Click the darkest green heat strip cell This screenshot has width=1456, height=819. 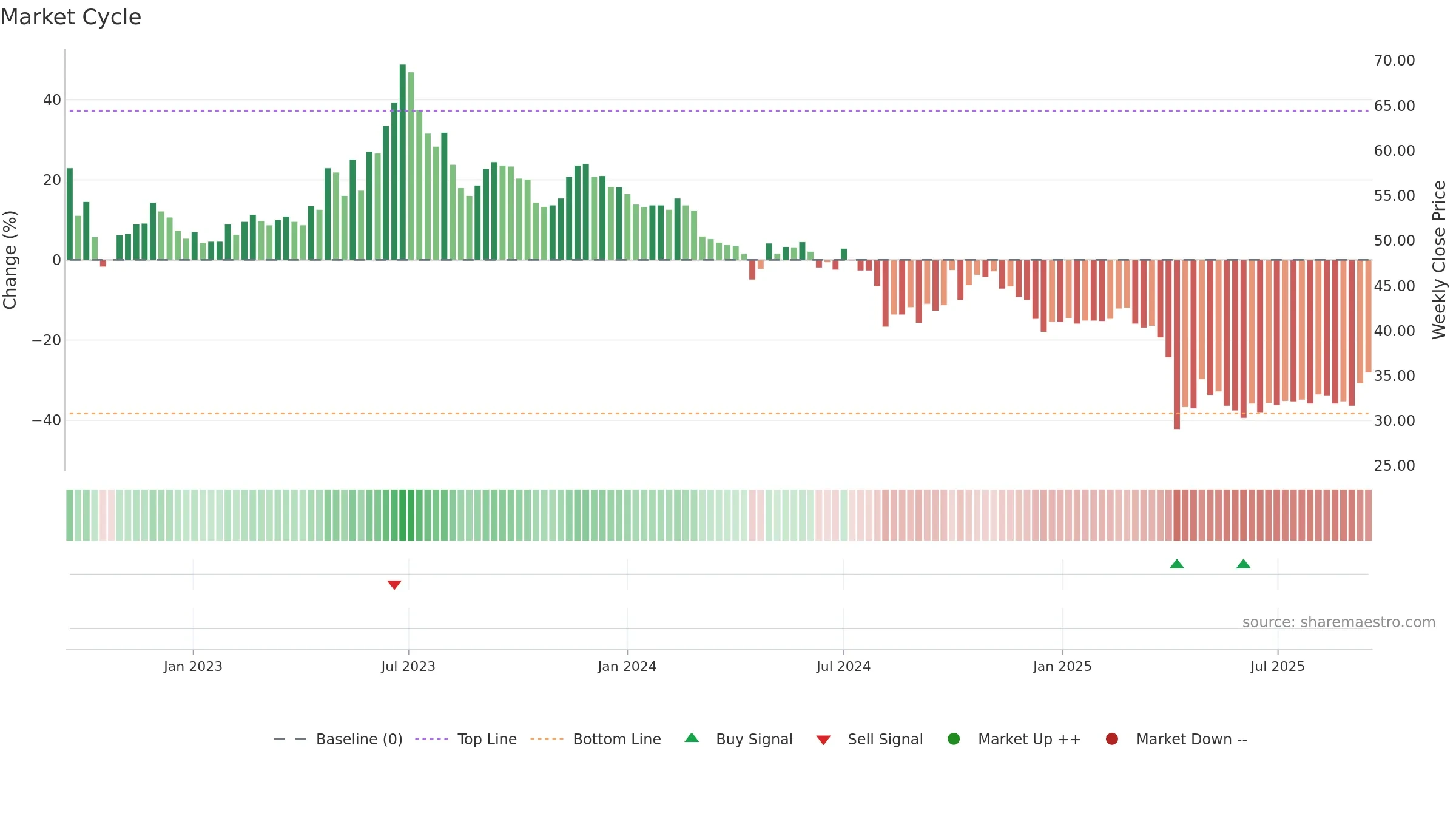(403, 515)
